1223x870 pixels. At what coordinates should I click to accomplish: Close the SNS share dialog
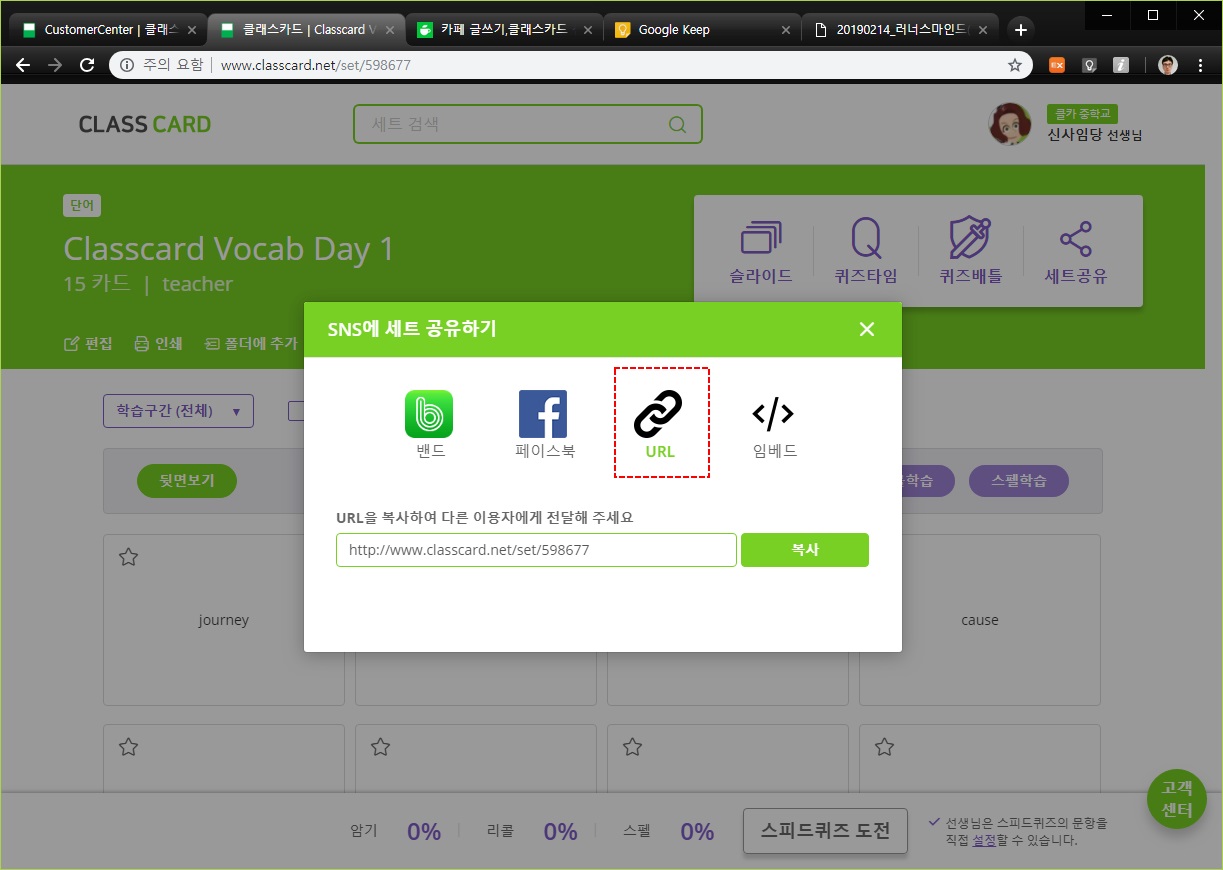coord(867,329)
